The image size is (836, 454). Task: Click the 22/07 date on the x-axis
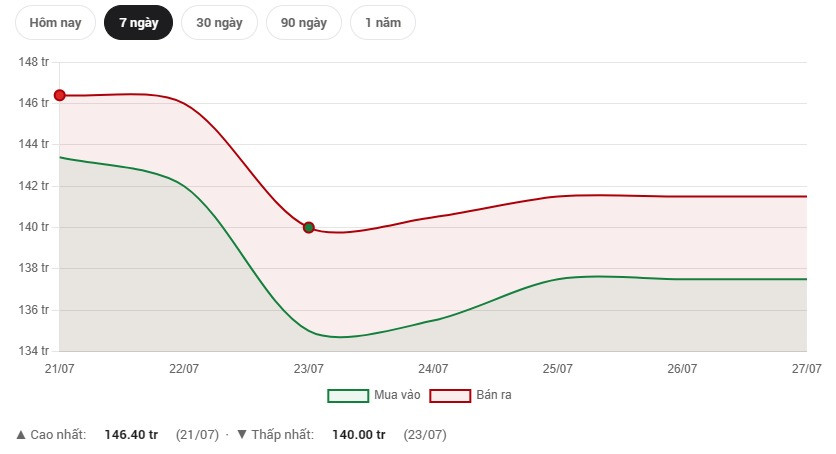184,369
